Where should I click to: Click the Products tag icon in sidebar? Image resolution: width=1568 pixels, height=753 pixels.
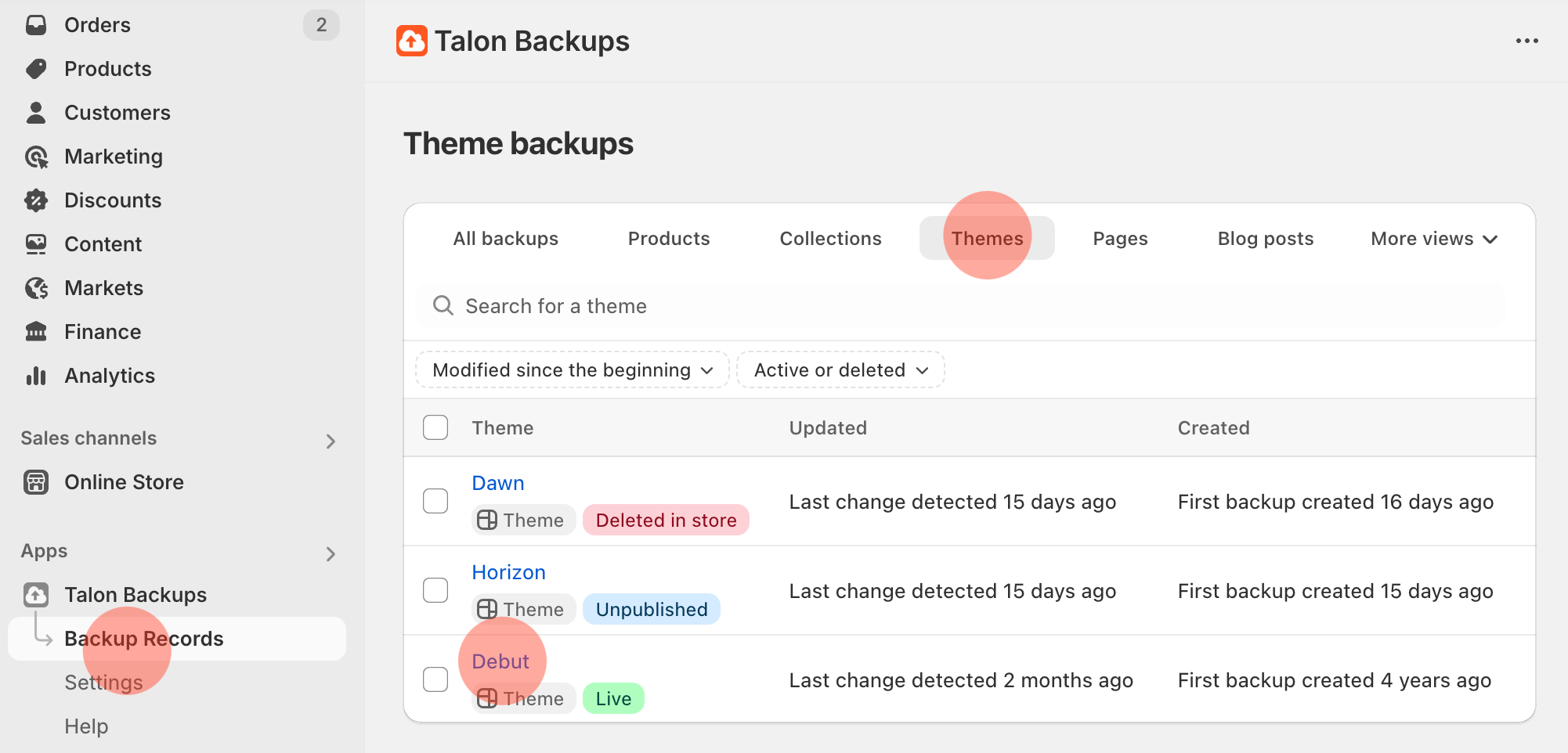coord(36,69)
